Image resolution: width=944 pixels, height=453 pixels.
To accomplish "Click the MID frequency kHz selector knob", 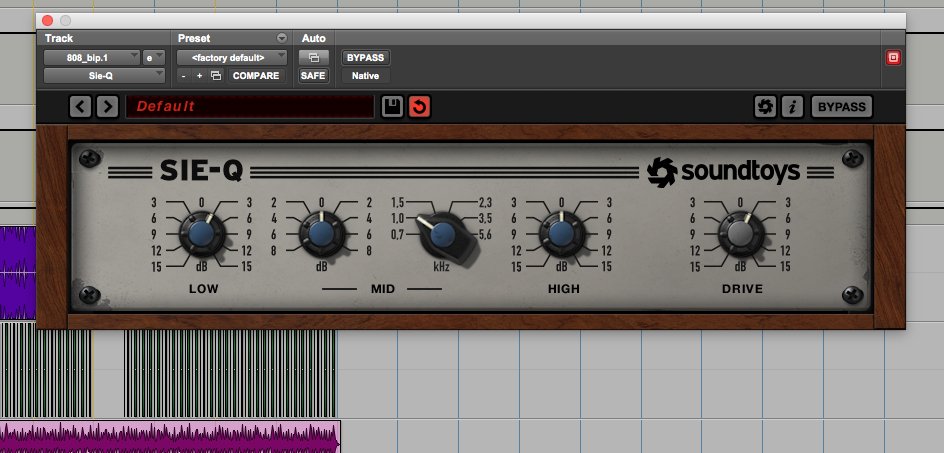I will 444,235.
